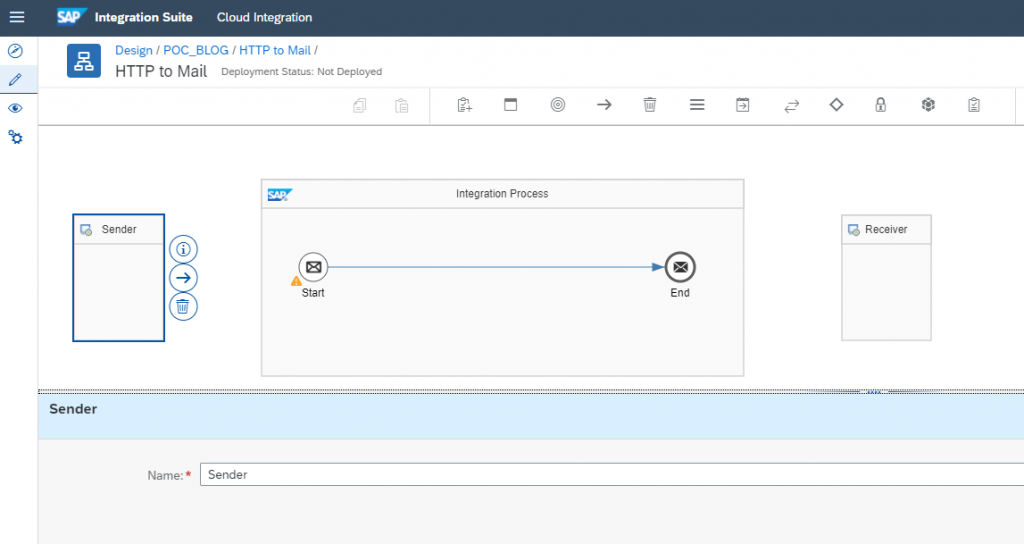Click the Copy toolbar icon

point(359,105)
